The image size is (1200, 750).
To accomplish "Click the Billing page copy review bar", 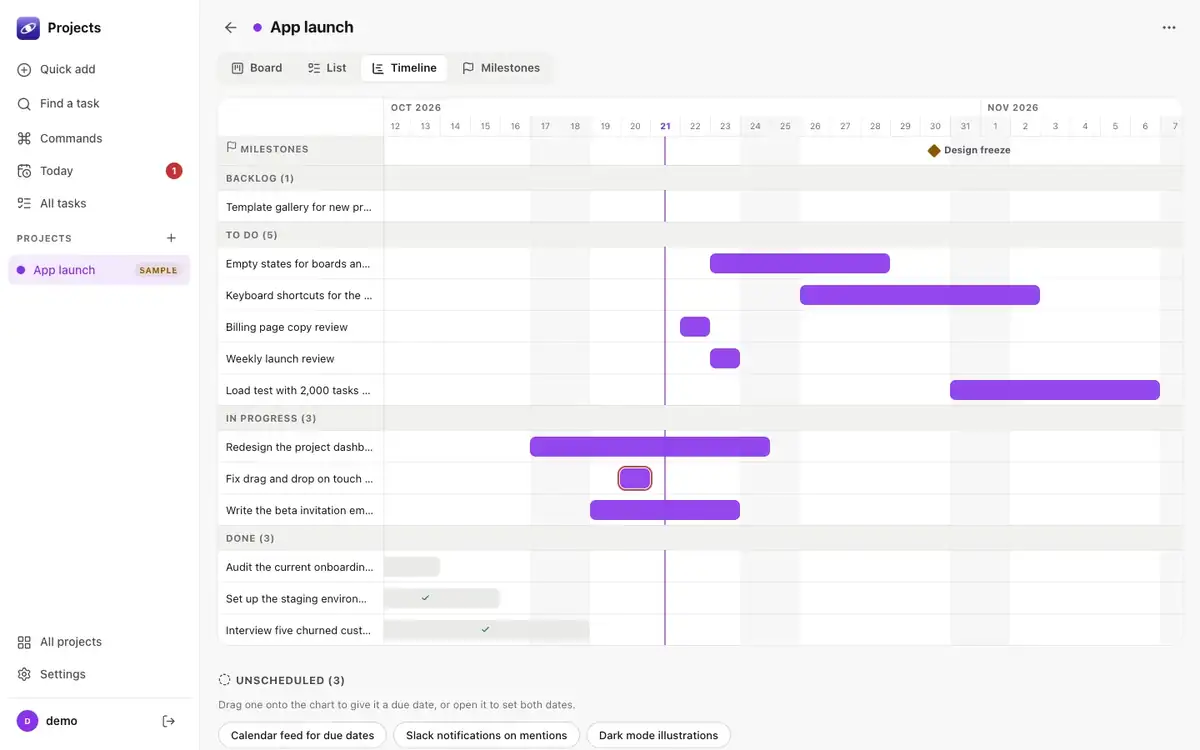I will 695,327.
